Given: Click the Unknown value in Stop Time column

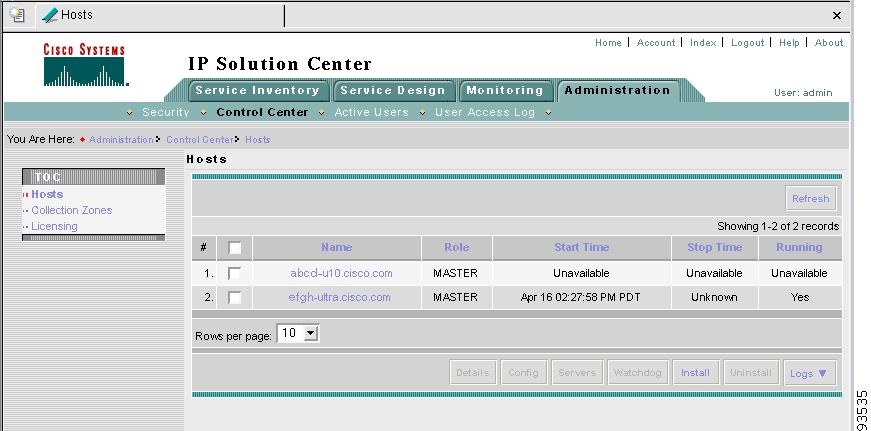Looking at the screenshot, I should 714,298.
